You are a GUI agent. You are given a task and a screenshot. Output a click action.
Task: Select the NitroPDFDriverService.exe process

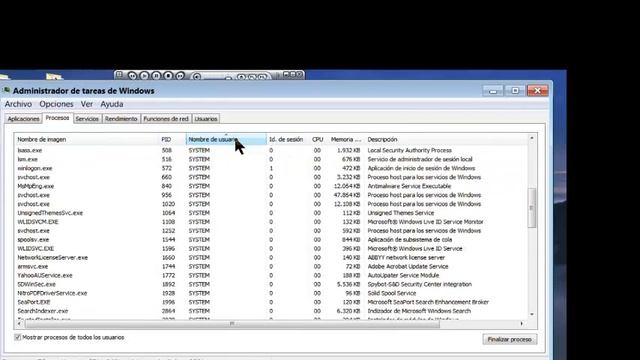tap(271, 293)
